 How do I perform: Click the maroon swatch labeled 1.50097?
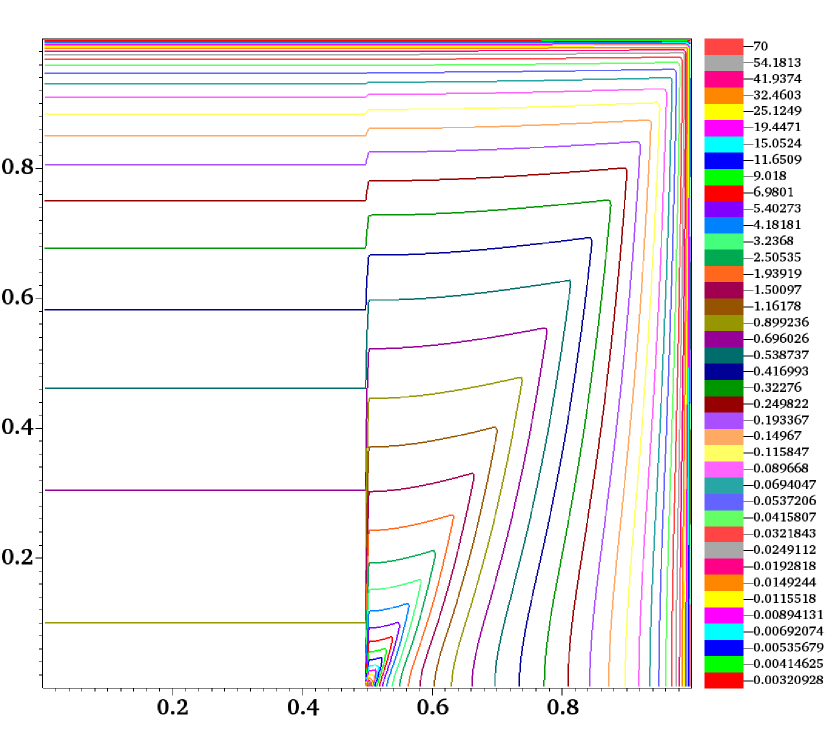point(724,290)
